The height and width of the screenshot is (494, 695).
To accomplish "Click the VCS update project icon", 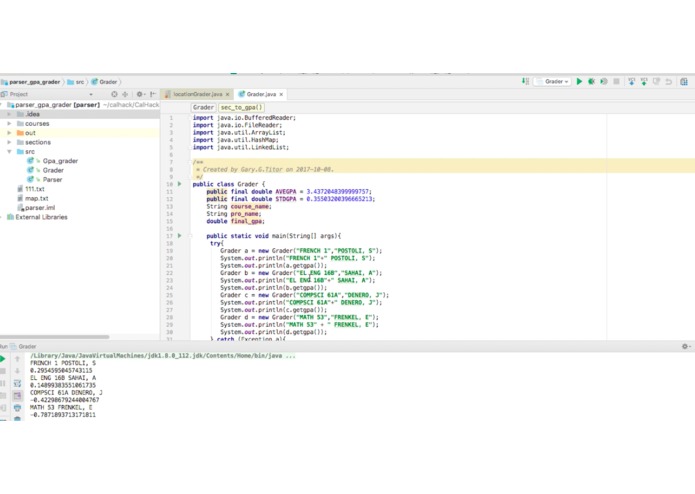I will pos(632,82).
